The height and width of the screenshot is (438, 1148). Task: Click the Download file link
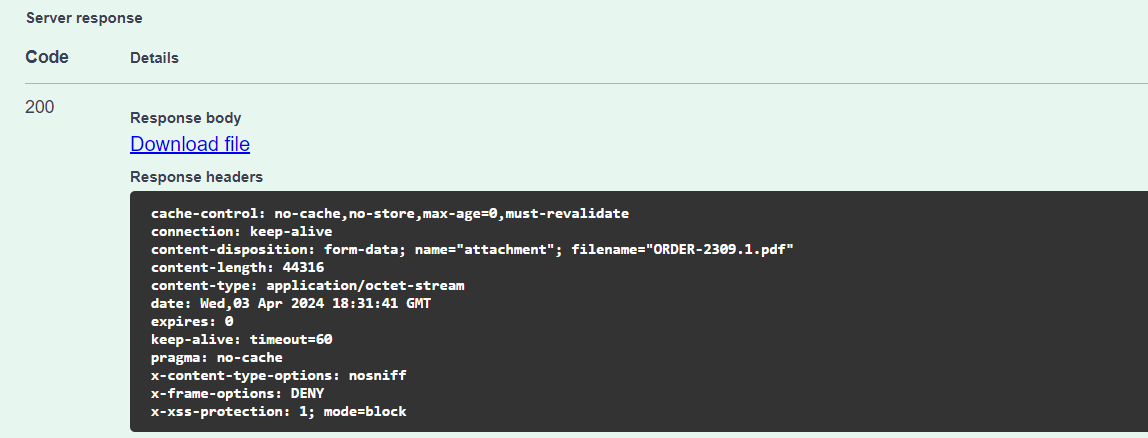point(190,145)
